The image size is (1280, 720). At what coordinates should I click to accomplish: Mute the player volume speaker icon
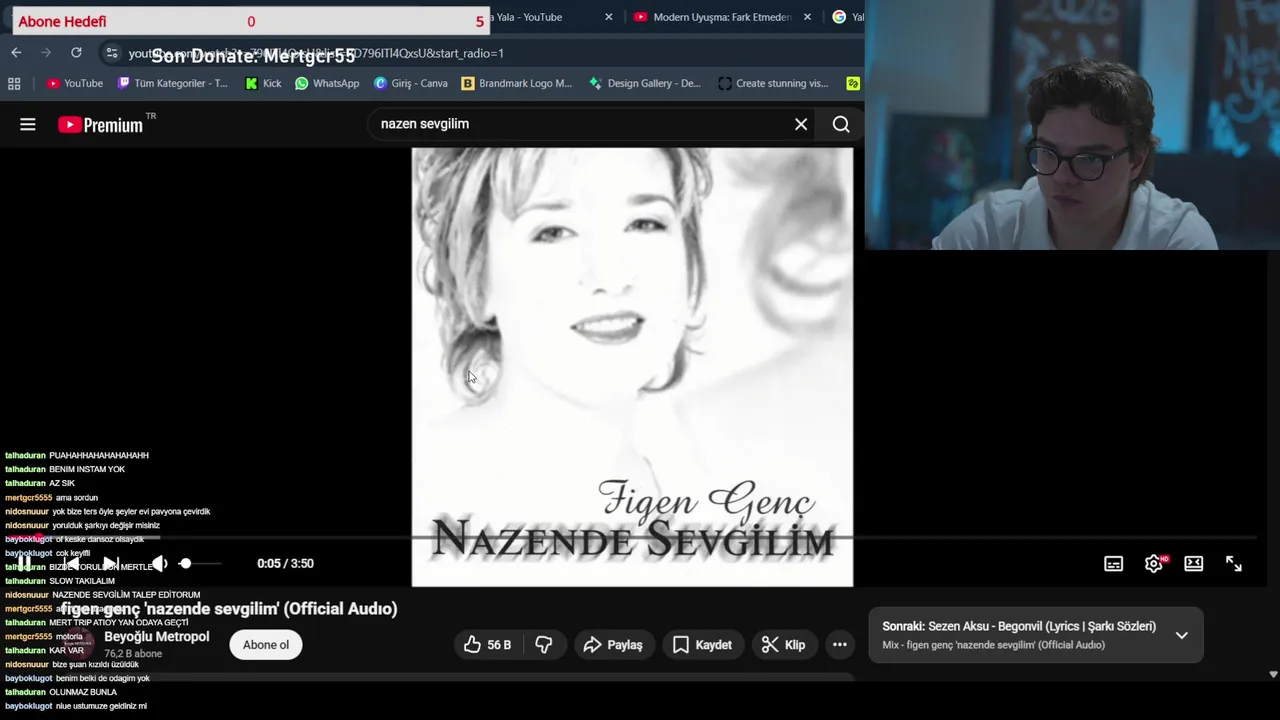point(158,563)
